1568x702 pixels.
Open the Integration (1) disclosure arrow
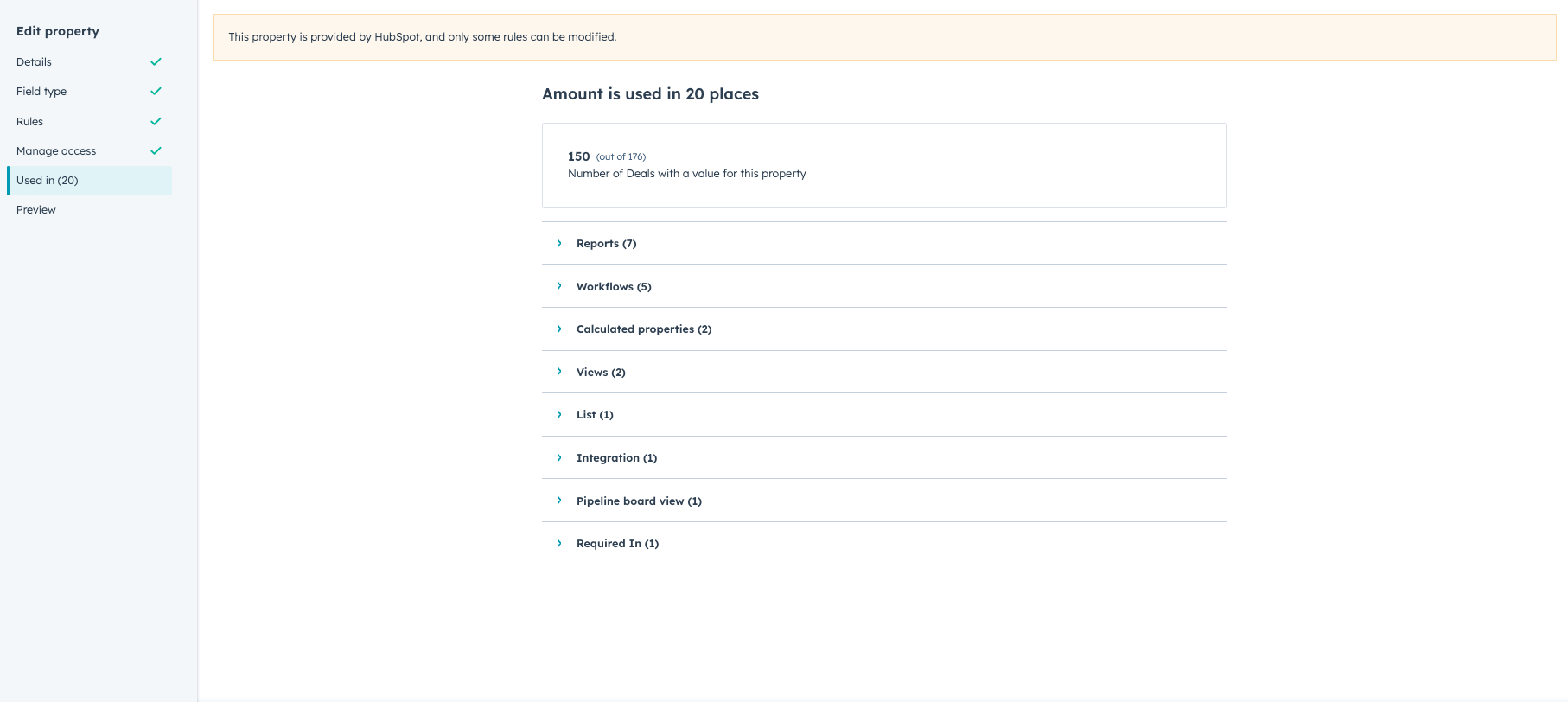pyautogui.click(x=558, y=457)
